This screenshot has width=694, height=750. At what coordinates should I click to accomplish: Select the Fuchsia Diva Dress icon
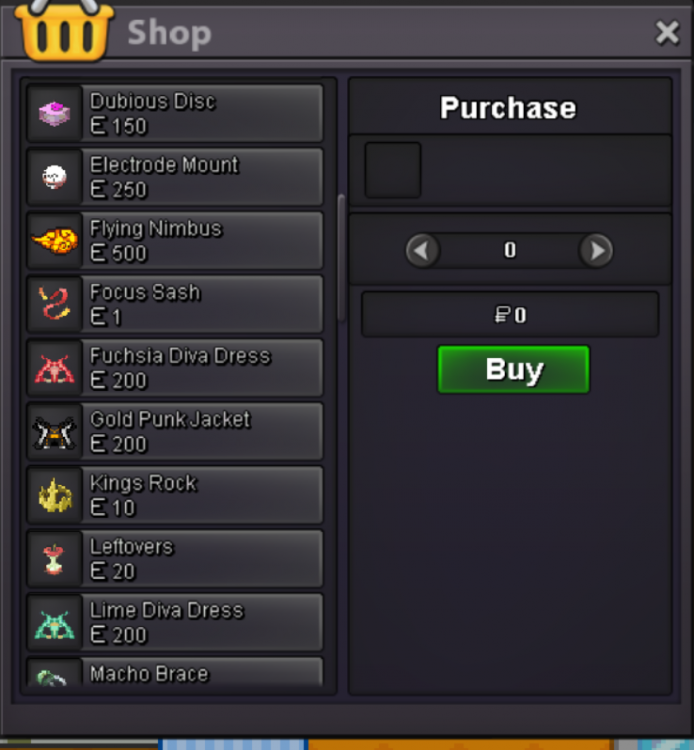coord(54,368)
